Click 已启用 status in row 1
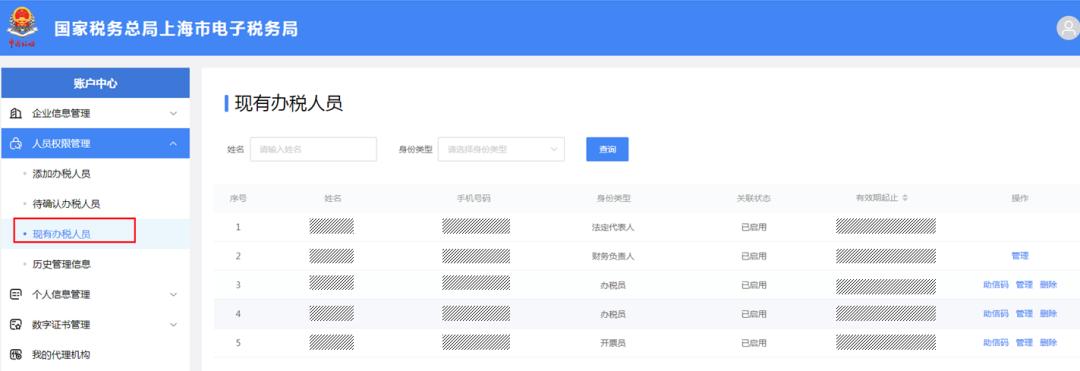1080x371 pixels. click(754, 227)
